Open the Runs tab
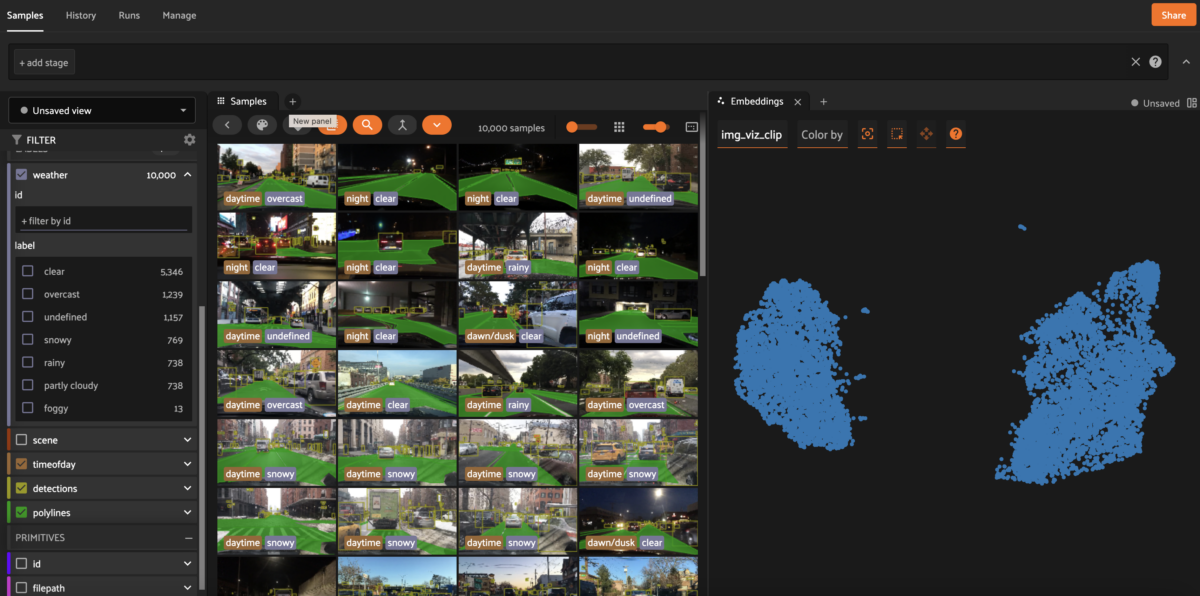The image size is (1200, 596). (128, 15)
